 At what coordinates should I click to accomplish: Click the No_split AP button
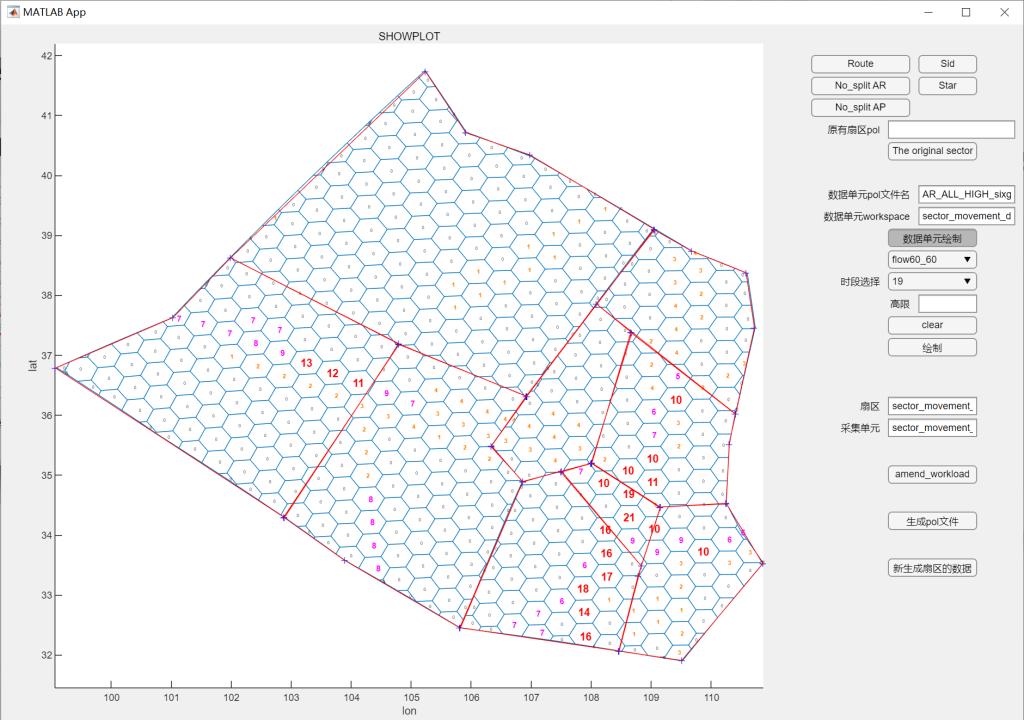(x=860, y=108)
